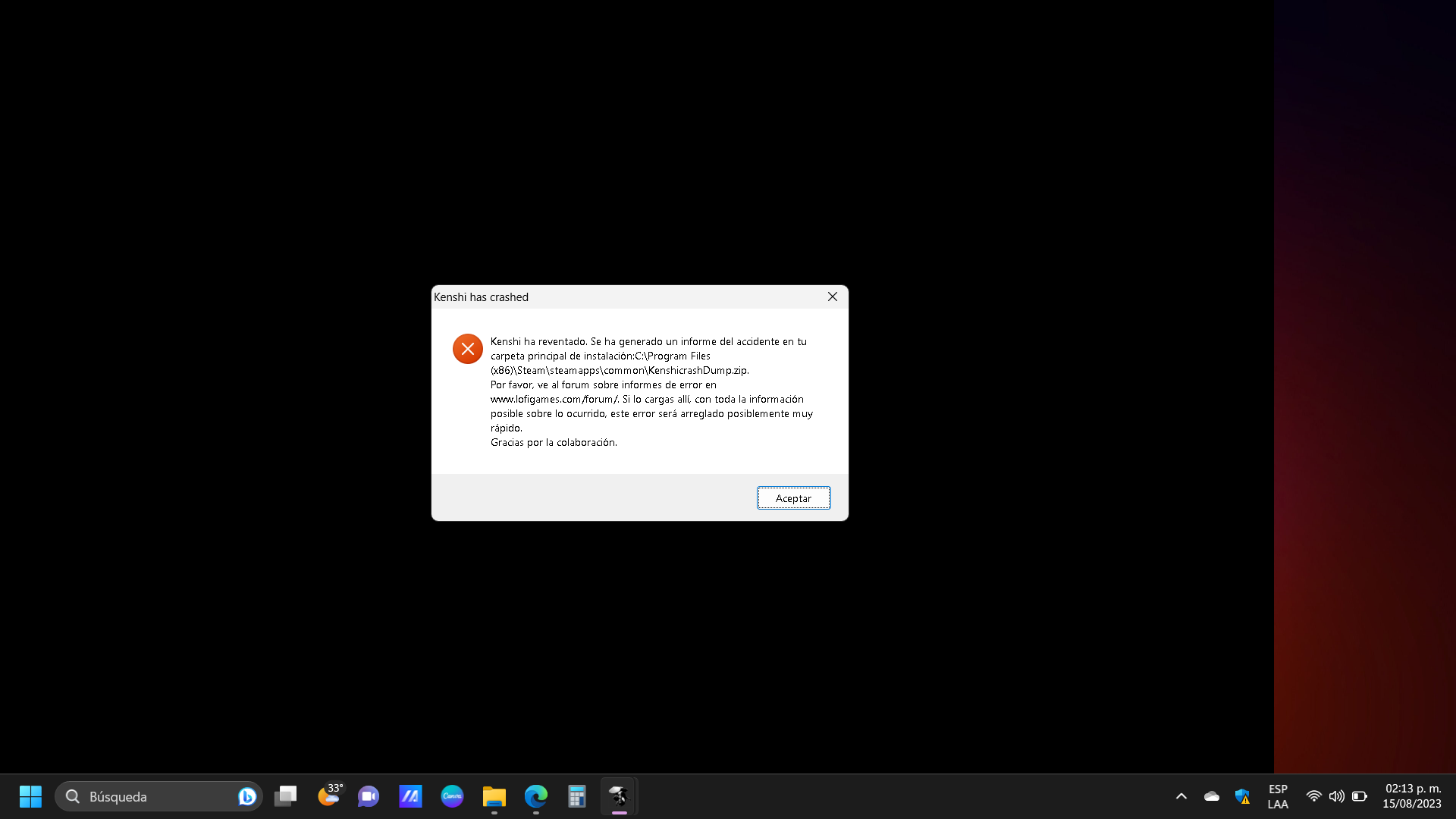Show hidden system tray icons

[1181, 796]
